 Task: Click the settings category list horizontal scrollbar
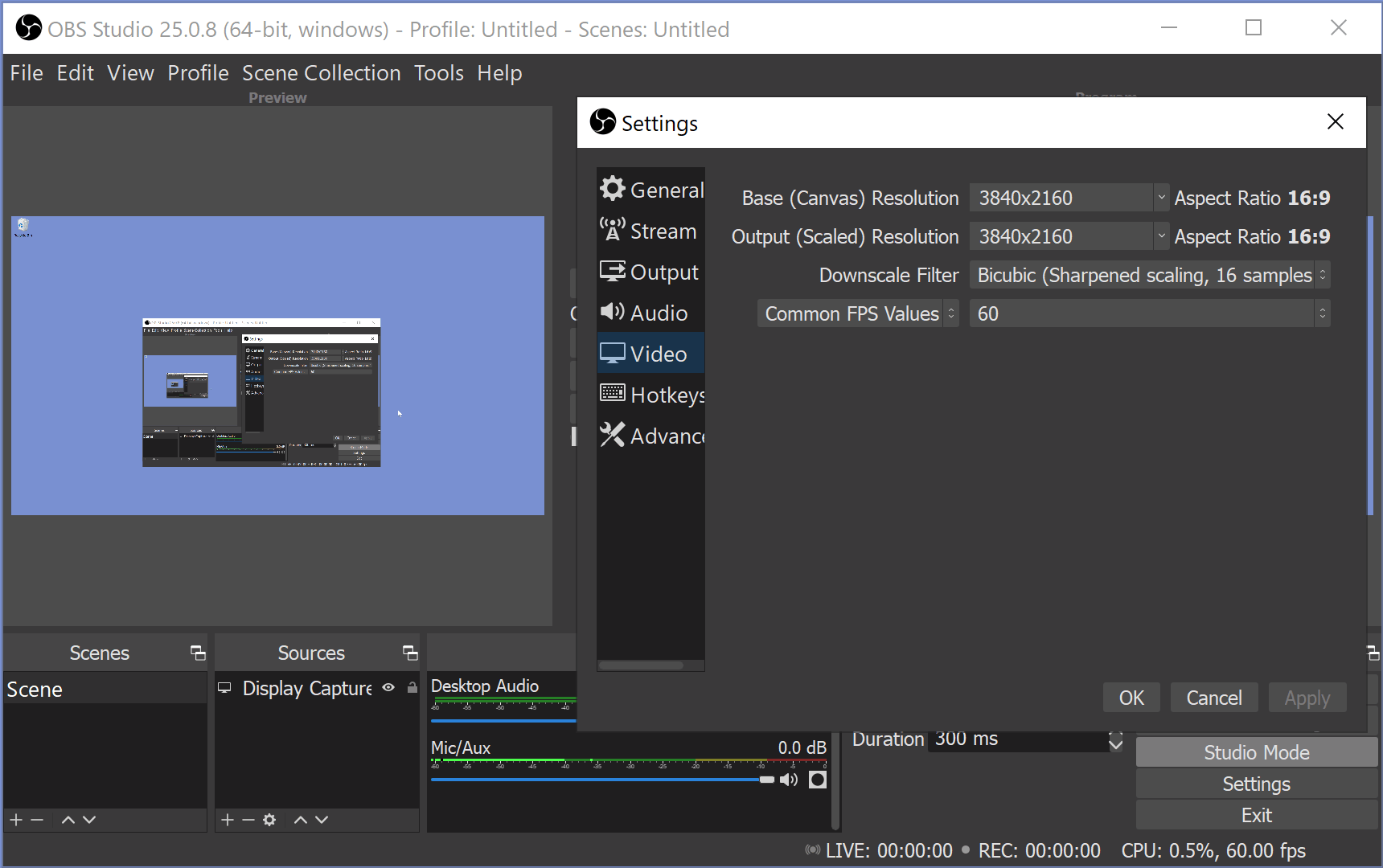(x=642, y=665)
